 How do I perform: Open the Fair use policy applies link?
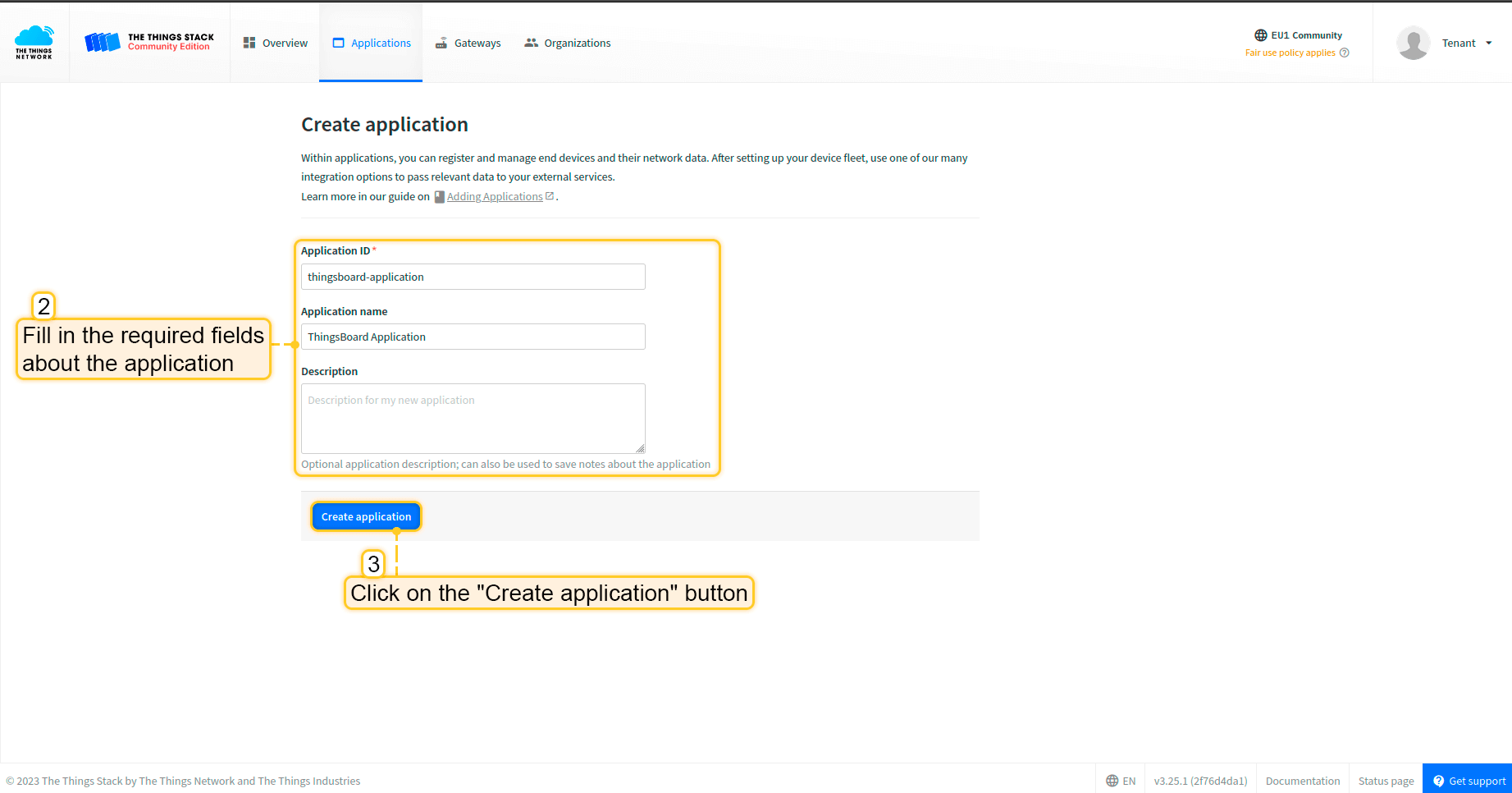click(1290, 53)
